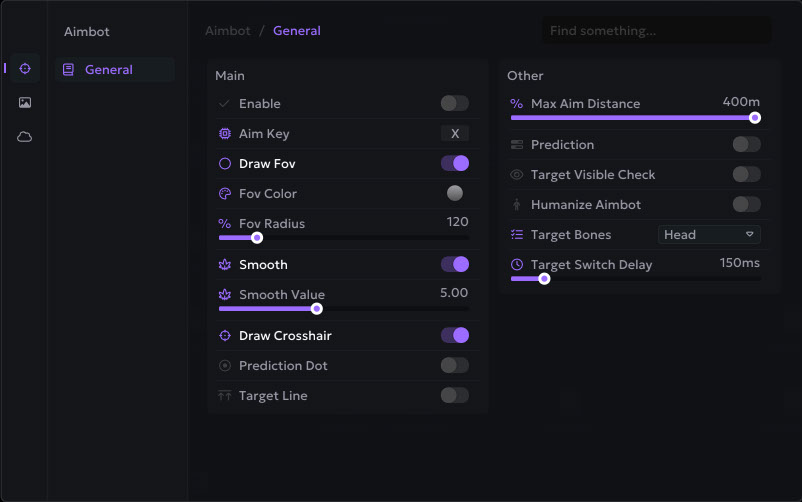Click the Aimbot breadcrumb at the top

click(228, 31)
